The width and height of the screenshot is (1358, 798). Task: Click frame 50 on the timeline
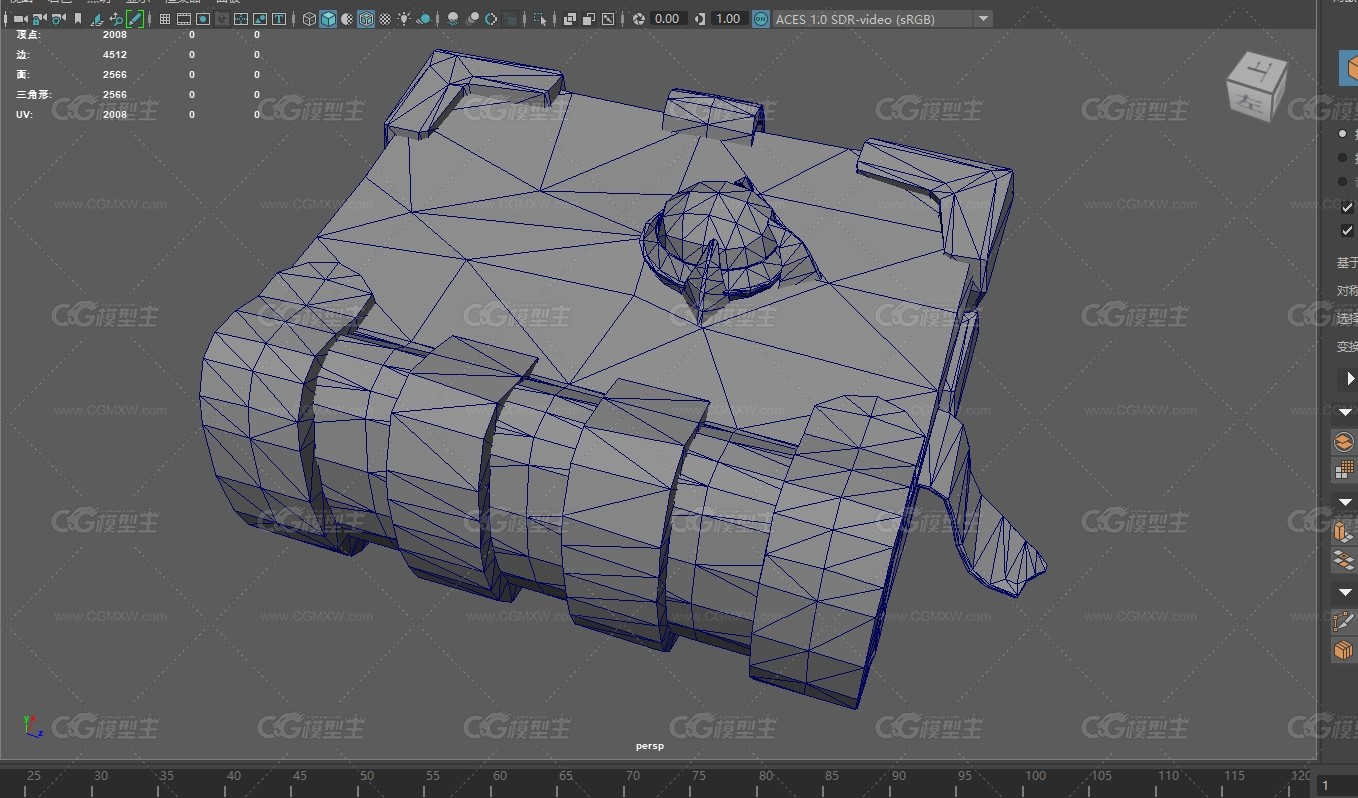tap(367, 775)
